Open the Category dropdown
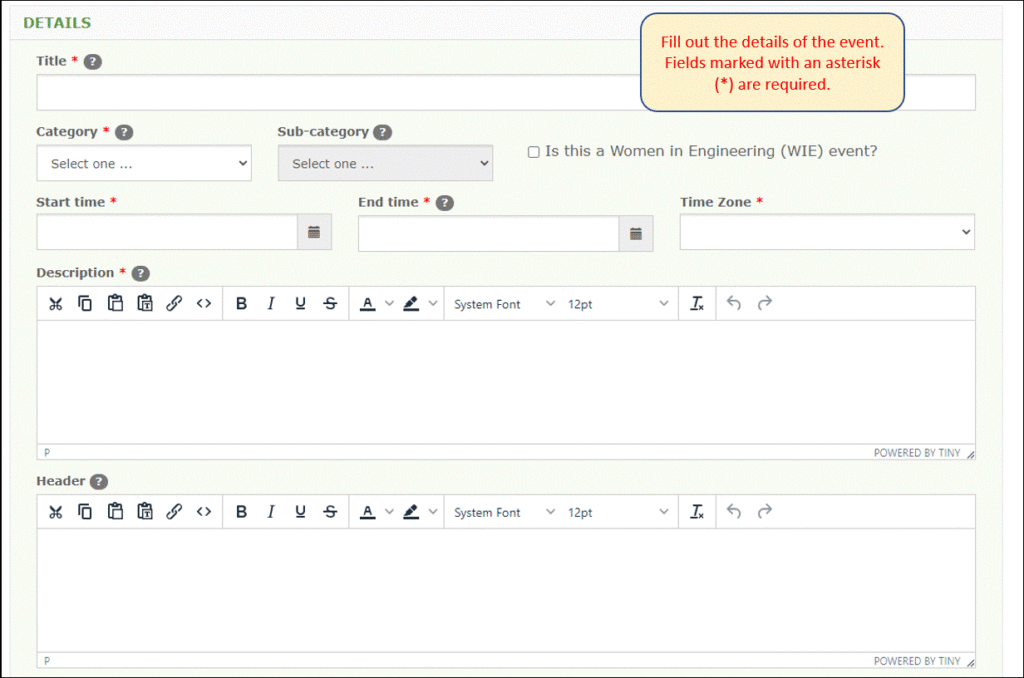 pos(143,162)
